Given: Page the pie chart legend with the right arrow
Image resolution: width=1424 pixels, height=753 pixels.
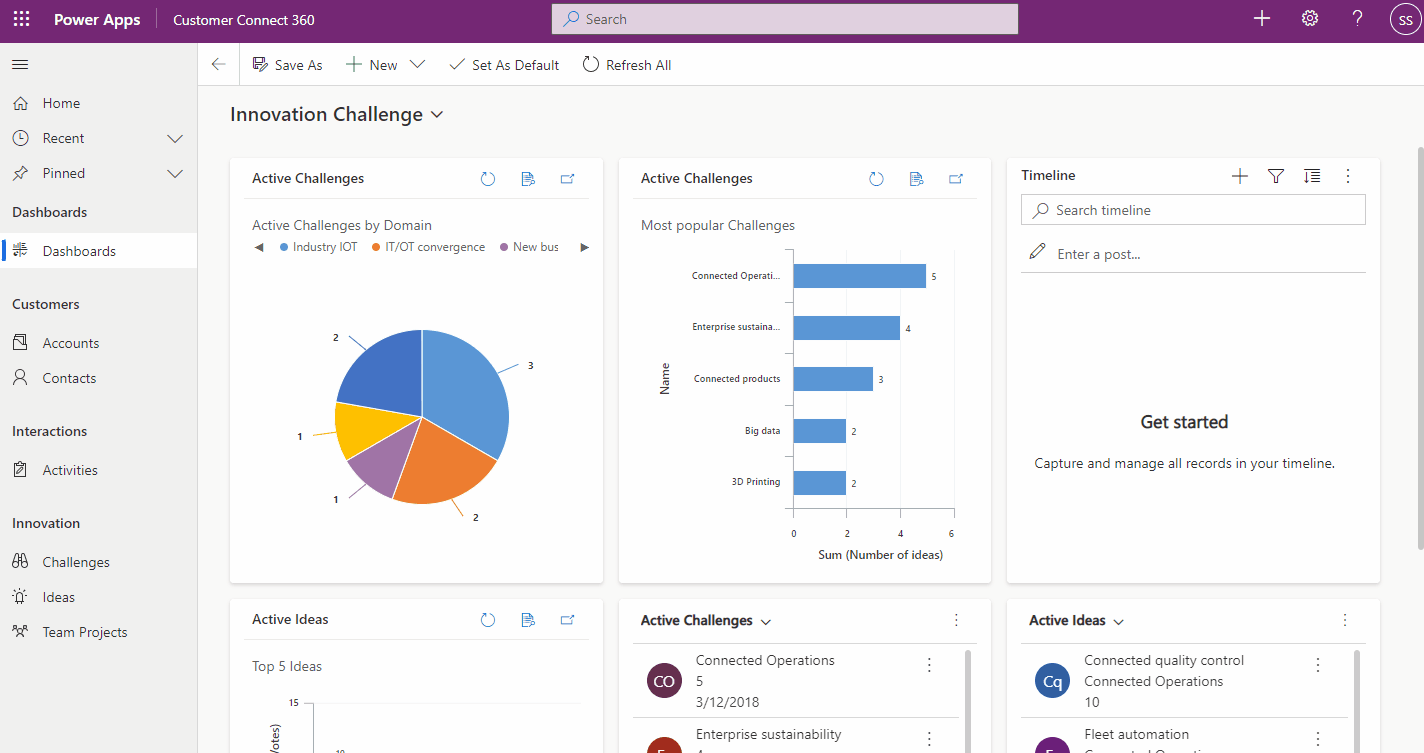Looking at the screenshot, I should [584, 246].
